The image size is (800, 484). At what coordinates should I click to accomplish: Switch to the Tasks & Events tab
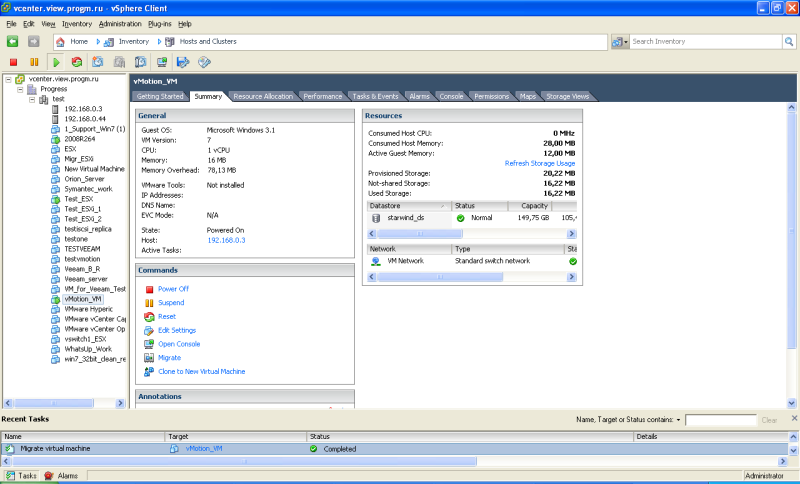(375, 96)
